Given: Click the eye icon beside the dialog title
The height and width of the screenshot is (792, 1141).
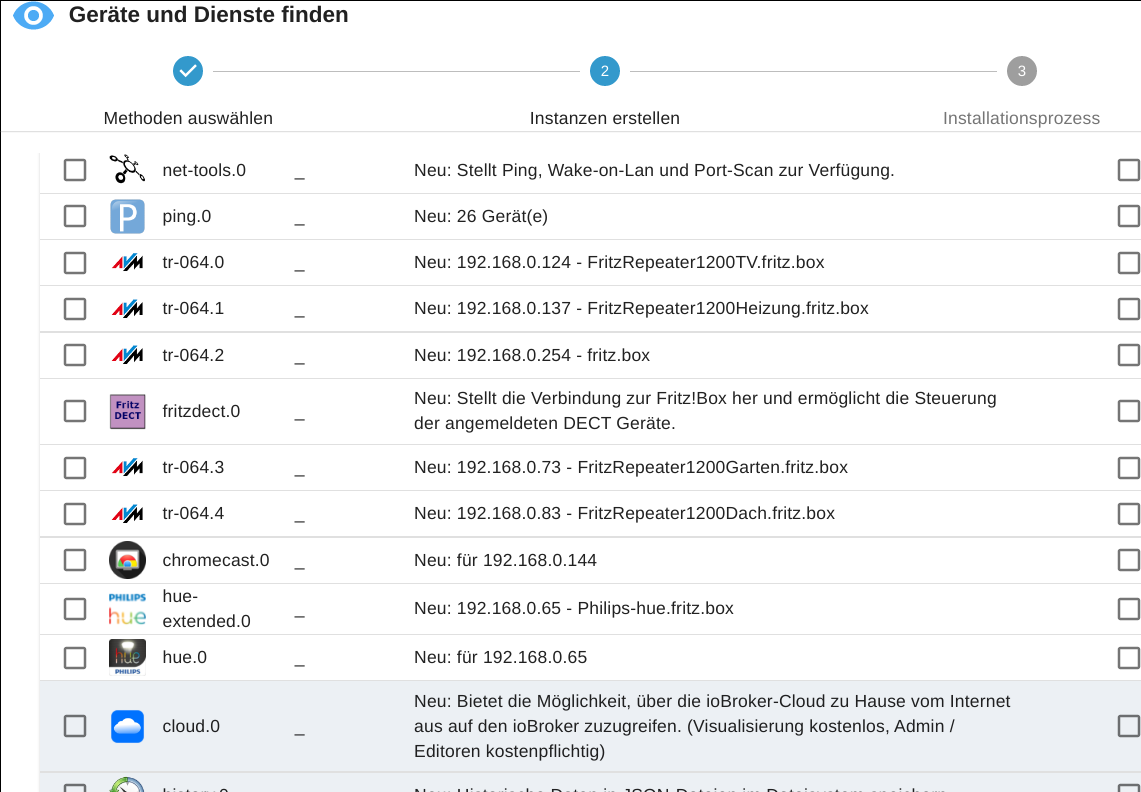Looking at the screenshot, I should click(x=33, y=15).
